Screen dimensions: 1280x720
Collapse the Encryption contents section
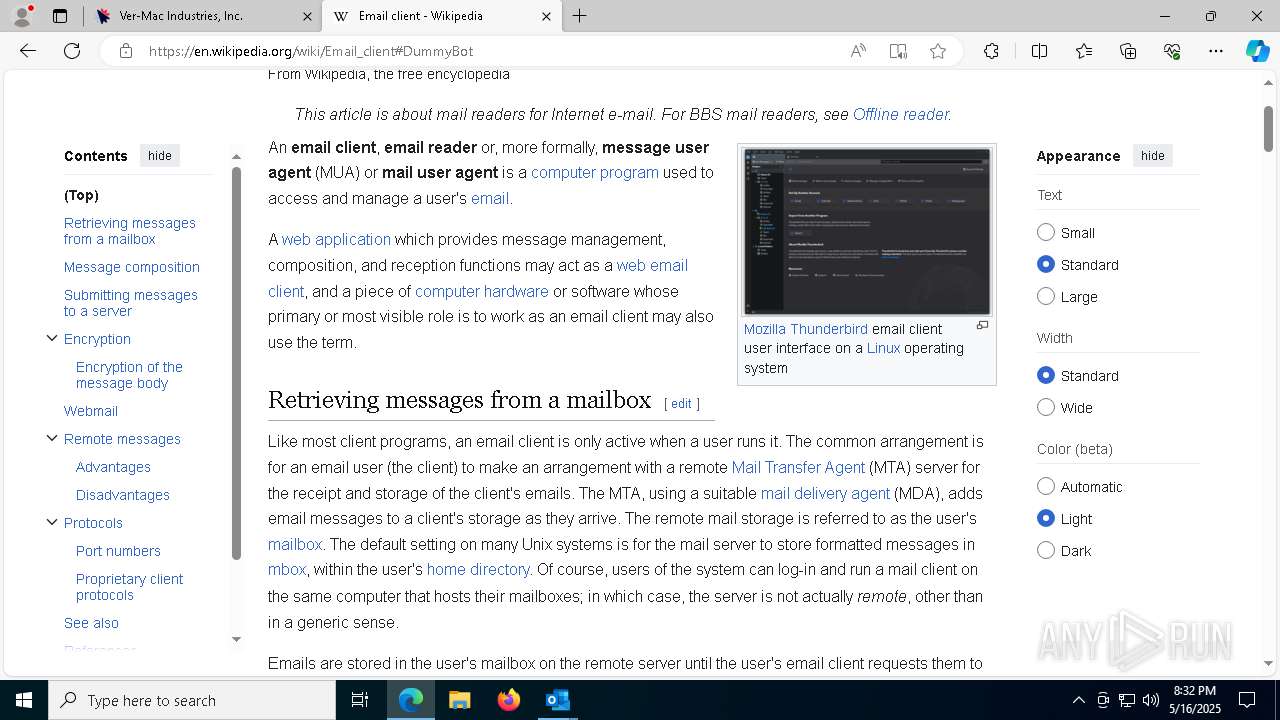(52, 338)
